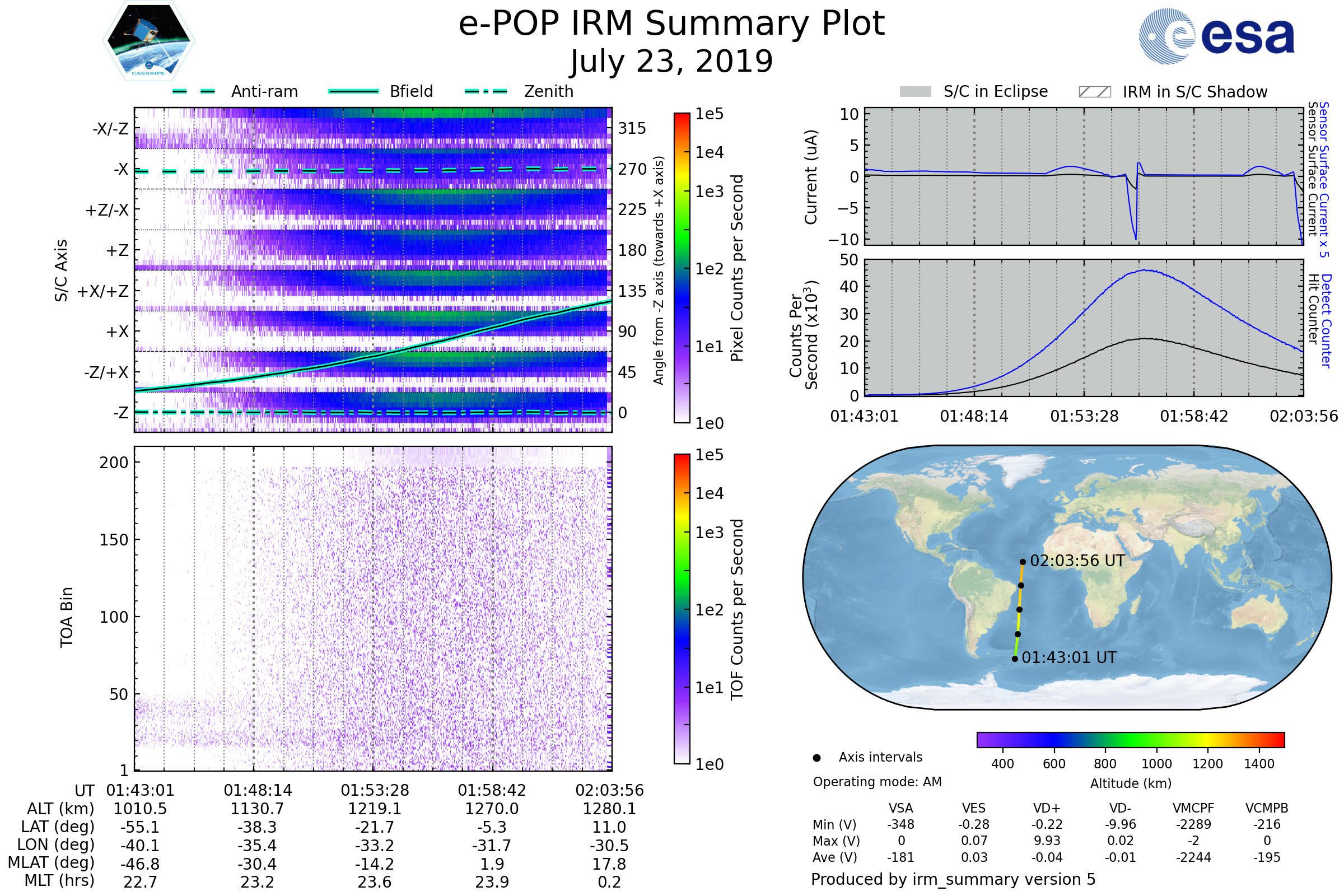Click the Axis intervals black dot legend marker
This screenshot has width=1344, height=896.
(x=816, y=758)
